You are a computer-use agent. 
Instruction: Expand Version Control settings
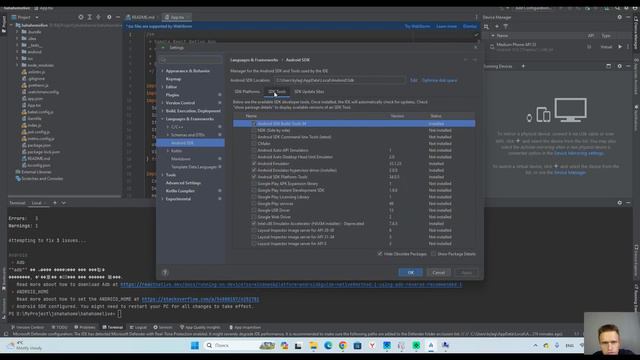coord(162,103)
